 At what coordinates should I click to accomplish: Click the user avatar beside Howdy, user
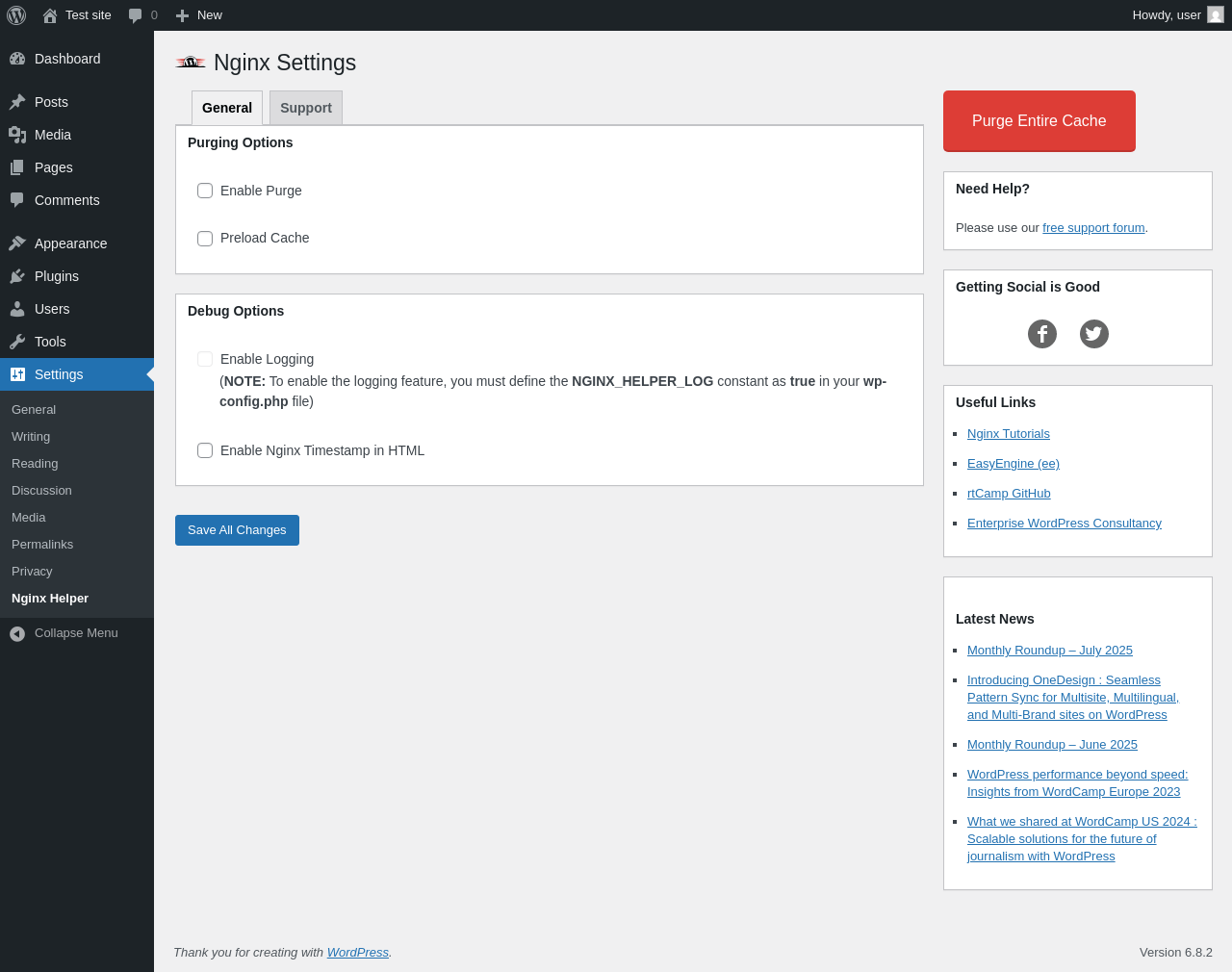[1216, 15]
